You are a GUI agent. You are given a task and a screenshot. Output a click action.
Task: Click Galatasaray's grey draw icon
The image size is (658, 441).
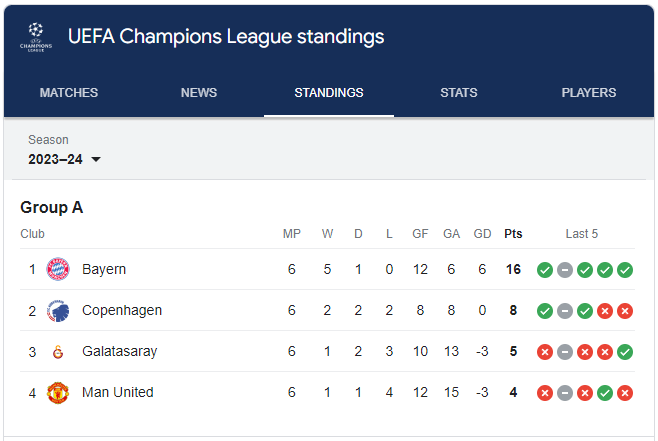tap(565, 352)
